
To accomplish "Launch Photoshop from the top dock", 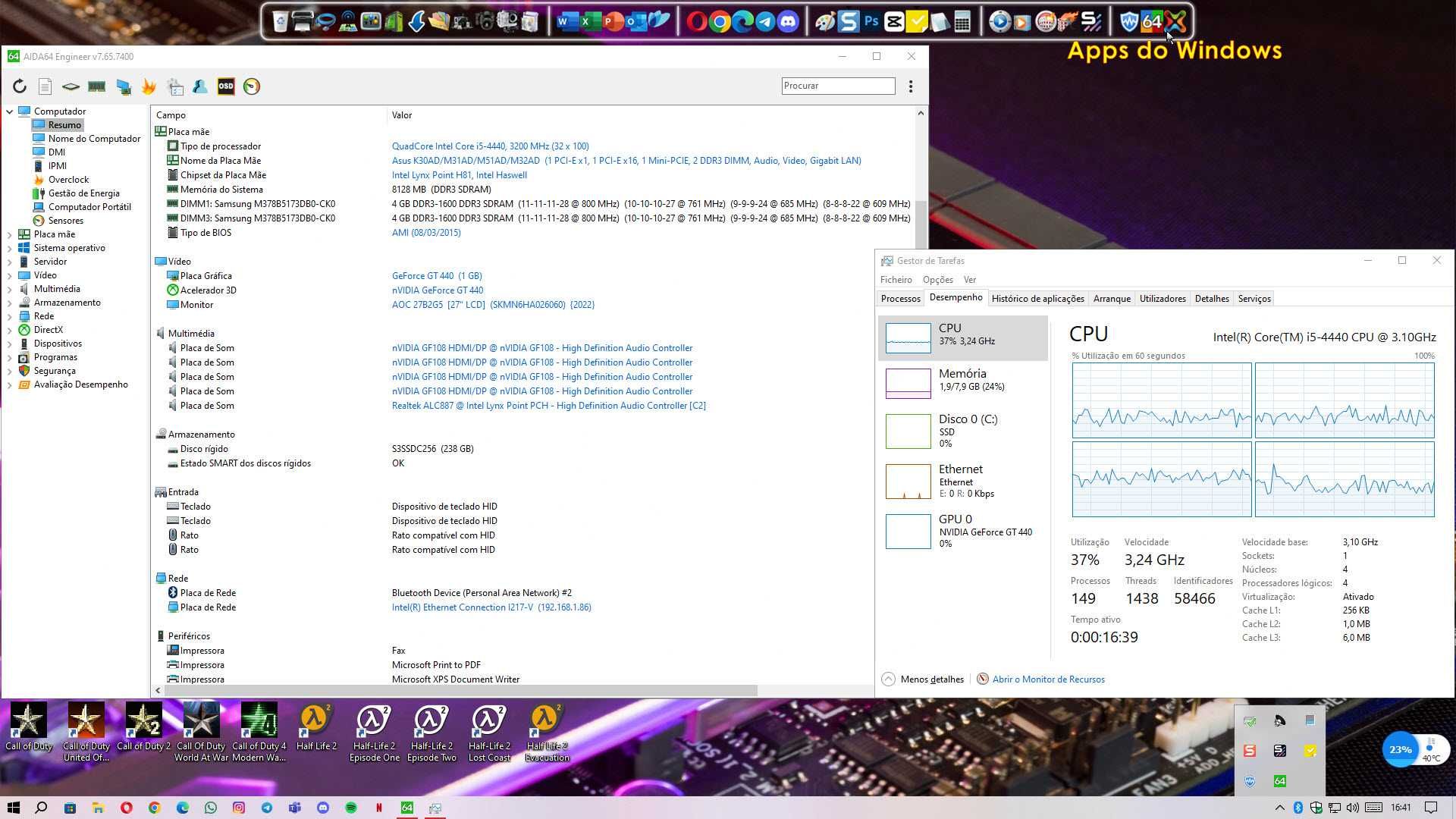I will click(x=871, y=22).
